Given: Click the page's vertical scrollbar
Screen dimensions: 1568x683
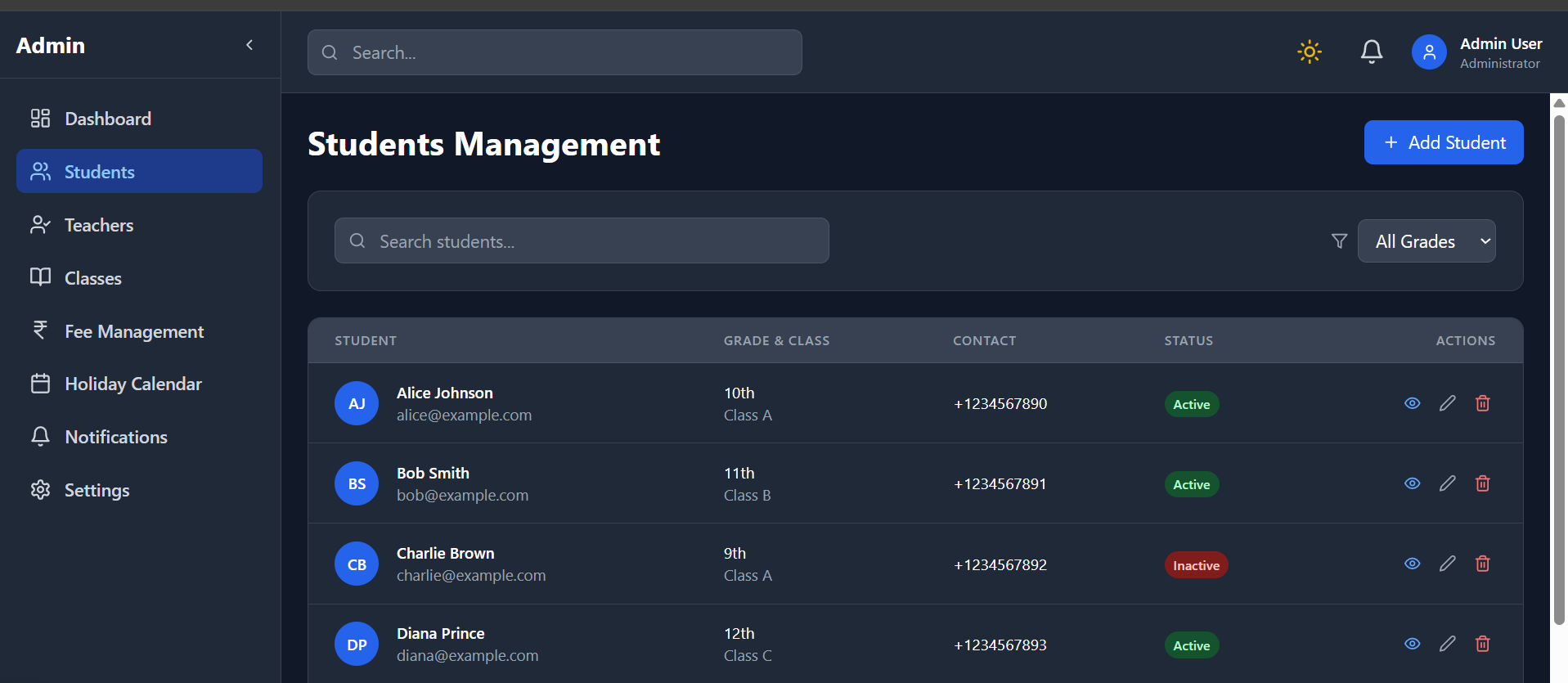Looking at the screenshot, I should (1559, 368).
